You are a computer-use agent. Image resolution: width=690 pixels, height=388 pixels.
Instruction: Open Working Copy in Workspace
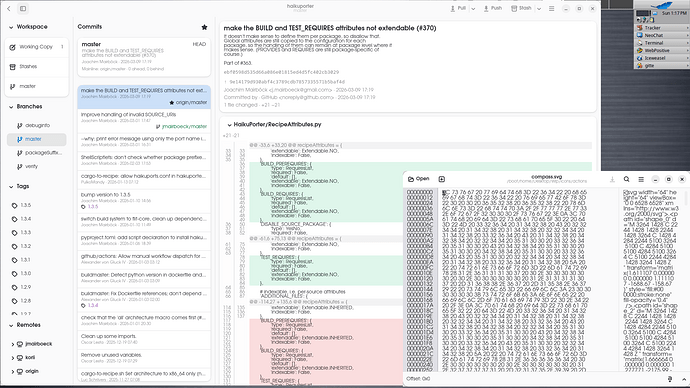[37, 47]
